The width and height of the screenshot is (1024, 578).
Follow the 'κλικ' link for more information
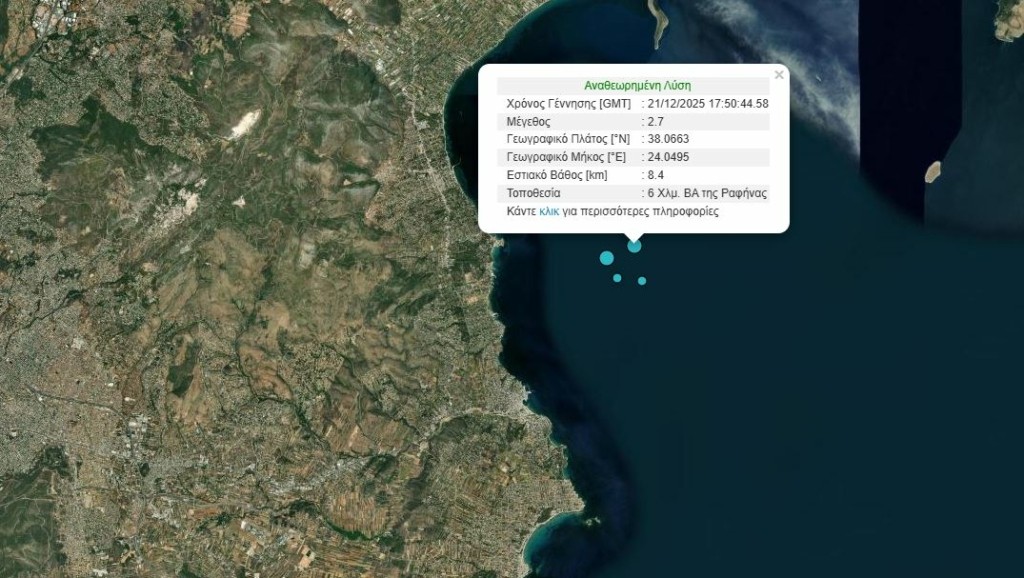[x=549, y=212]
